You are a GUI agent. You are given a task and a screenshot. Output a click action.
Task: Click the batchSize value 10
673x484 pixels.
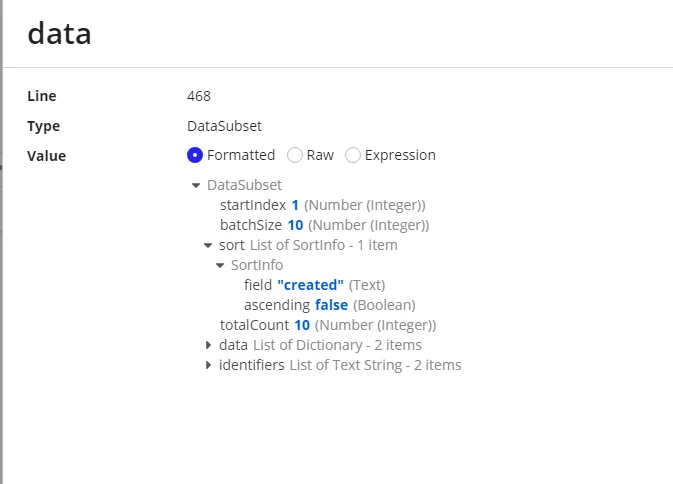pos(295,225)
